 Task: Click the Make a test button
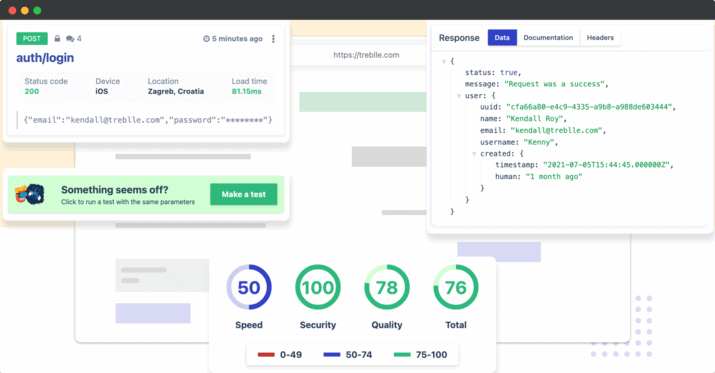(244, 194)
